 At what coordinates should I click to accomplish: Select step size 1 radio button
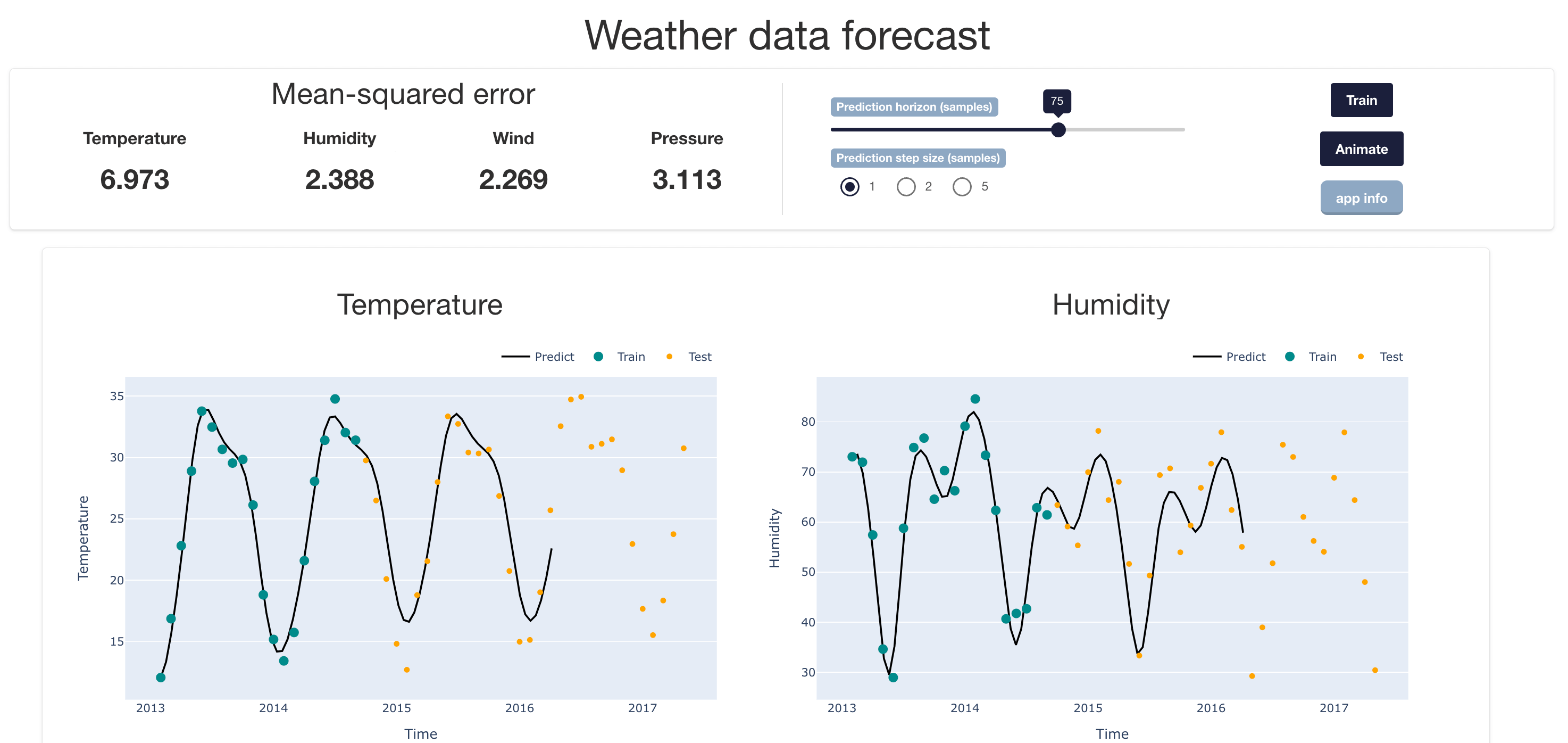point(850,186)
